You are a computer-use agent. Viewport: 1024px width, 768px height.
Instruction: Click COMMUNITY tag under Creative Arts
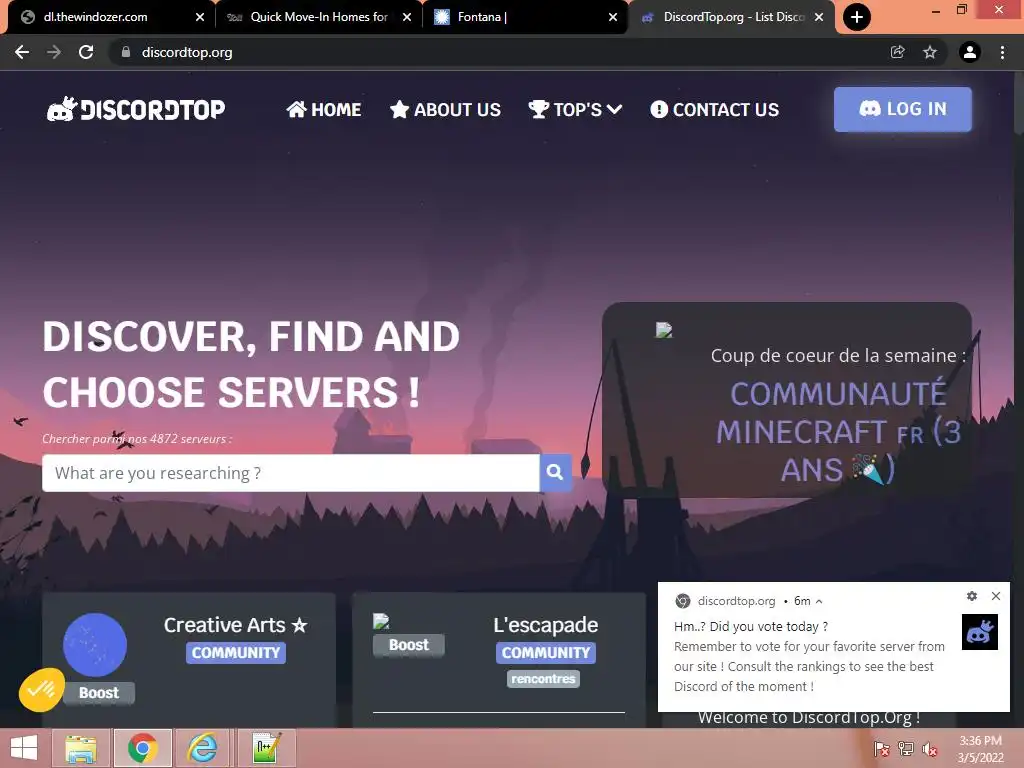236,652
